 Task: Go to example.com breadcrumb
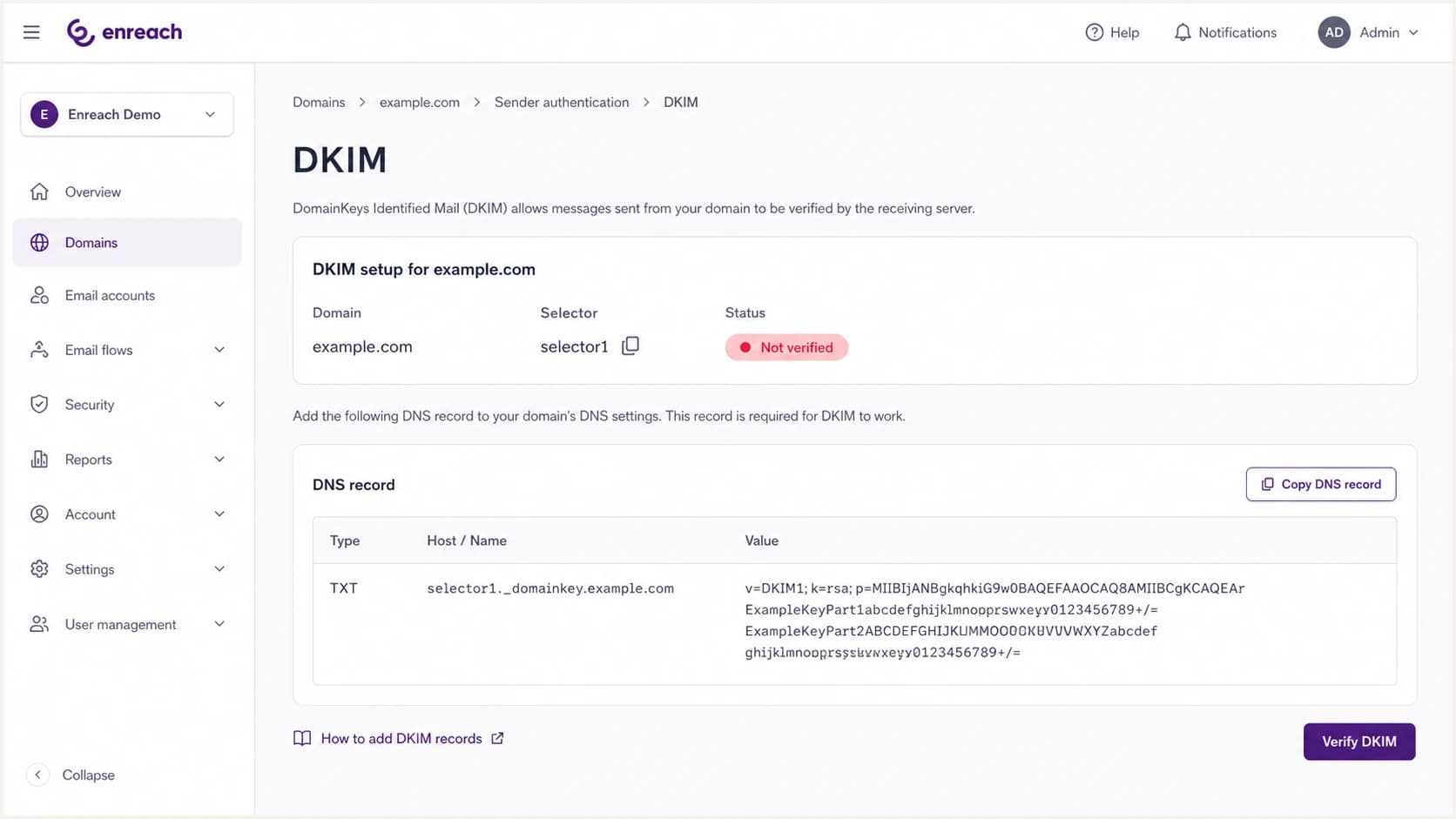click(x=419, y=102)
